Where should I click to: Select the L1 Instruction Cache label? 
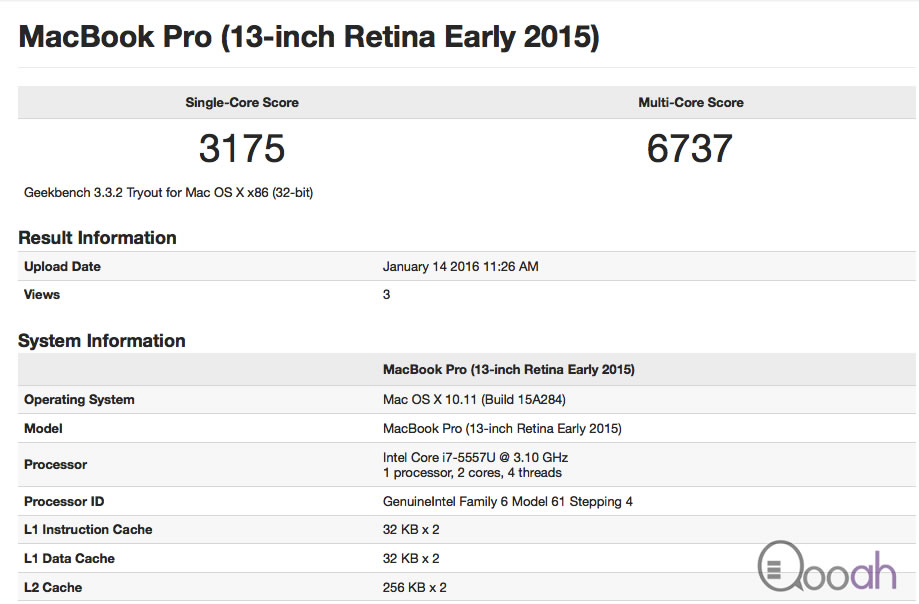88,530
